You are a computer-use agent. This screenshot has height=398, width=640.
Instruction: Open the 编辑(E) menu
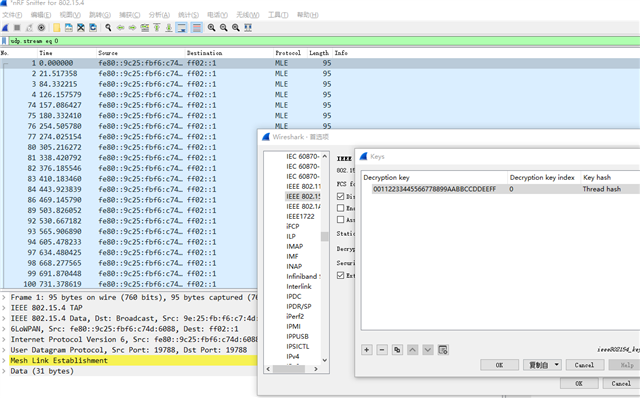coord(41,15)
